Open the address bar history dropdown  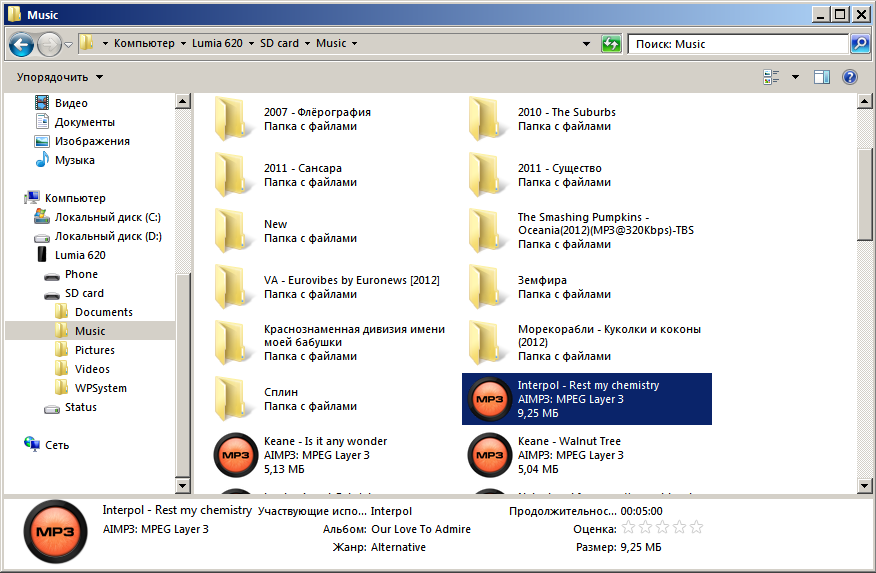click(586, 44)
